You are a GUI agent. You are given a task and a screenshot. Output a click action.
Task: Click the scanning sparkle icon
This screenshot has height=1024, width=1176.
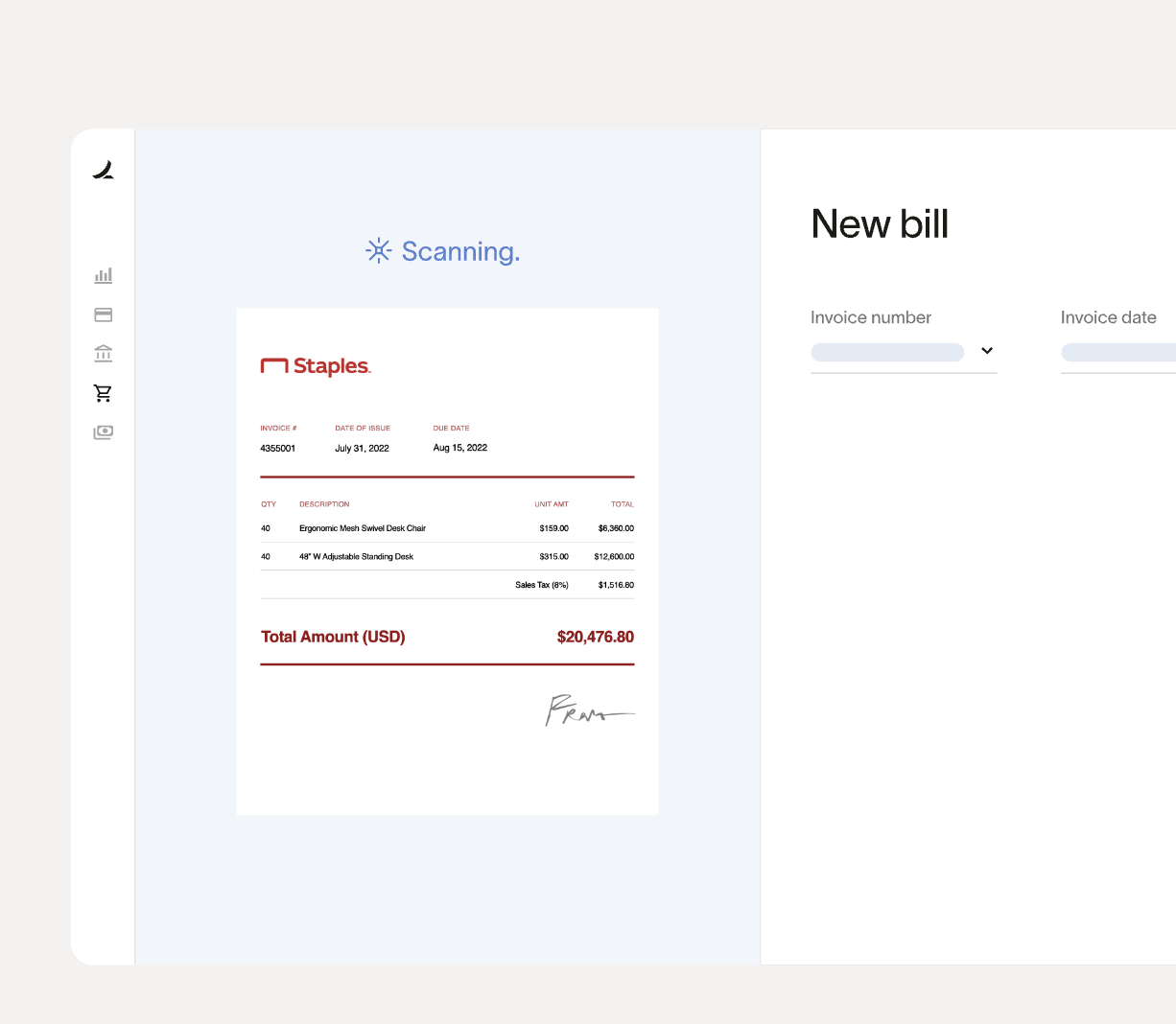tap(379, 251)
